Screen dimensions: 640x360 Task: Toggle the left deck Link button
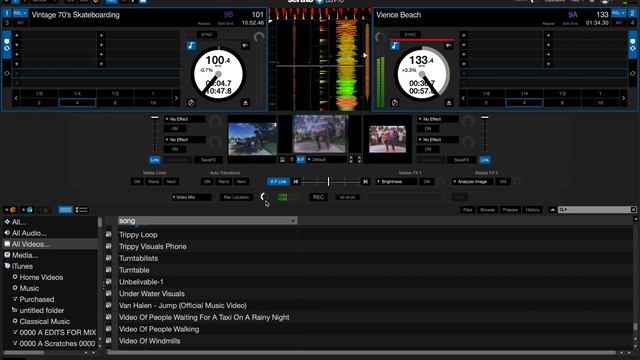(x=154, y=160)
